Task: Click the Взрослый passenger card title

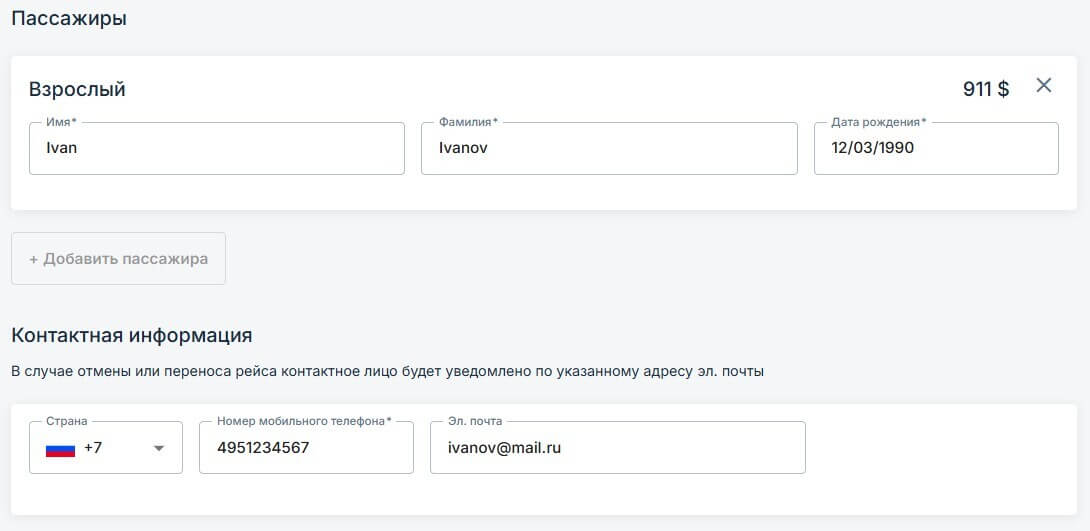Action: [77, 90]
